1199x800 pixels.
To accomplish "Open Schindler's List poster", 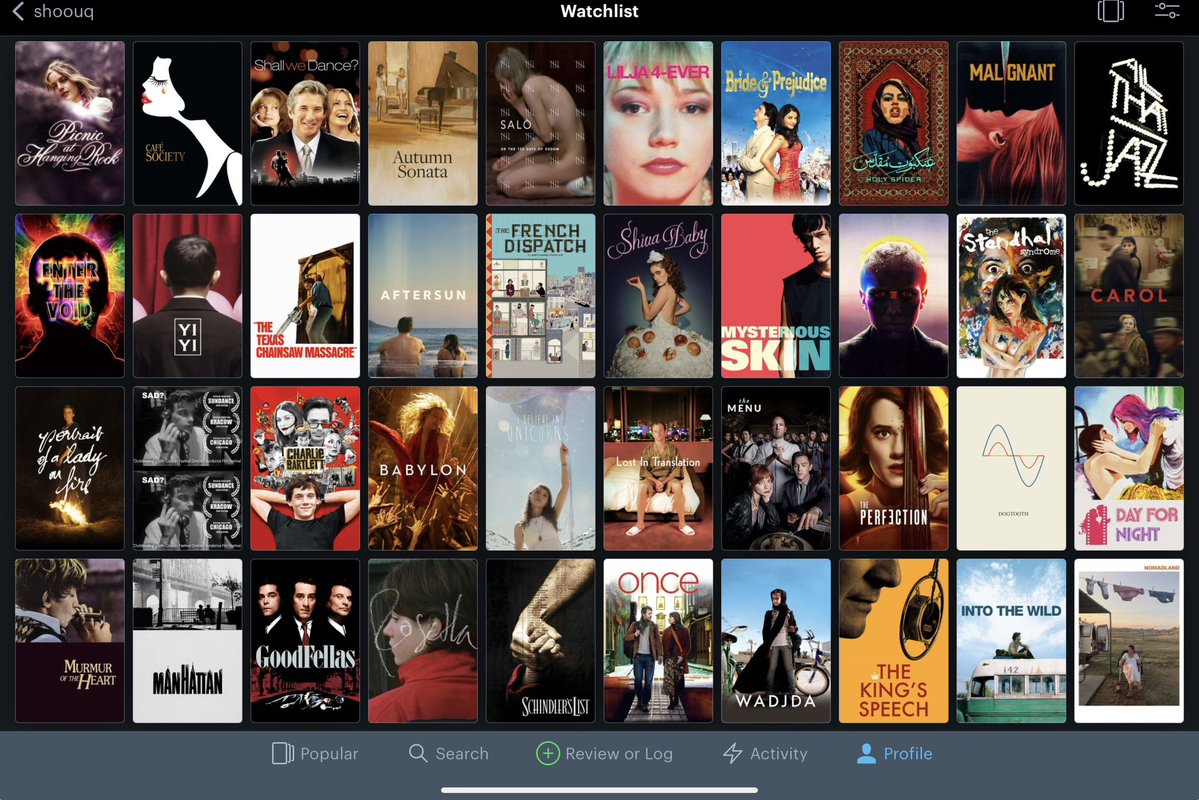I will (541, 641).
